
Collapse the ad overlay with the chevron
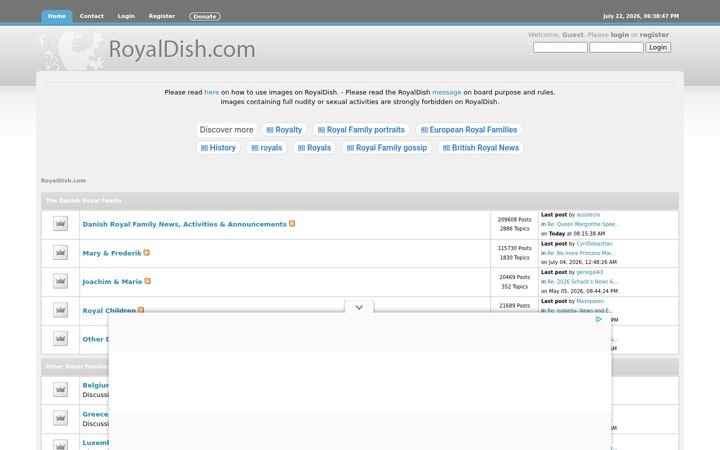[359, 307]
